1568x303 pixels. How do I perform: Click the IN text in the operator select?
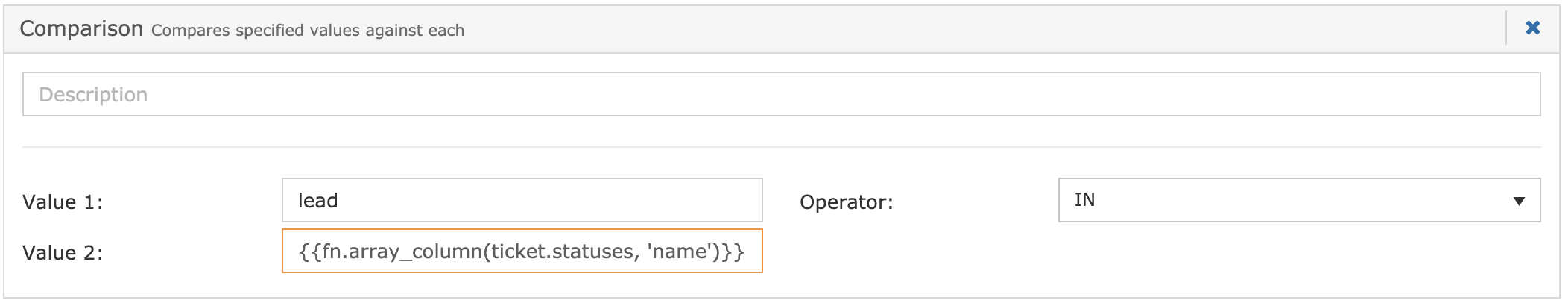click(1084, 200)
